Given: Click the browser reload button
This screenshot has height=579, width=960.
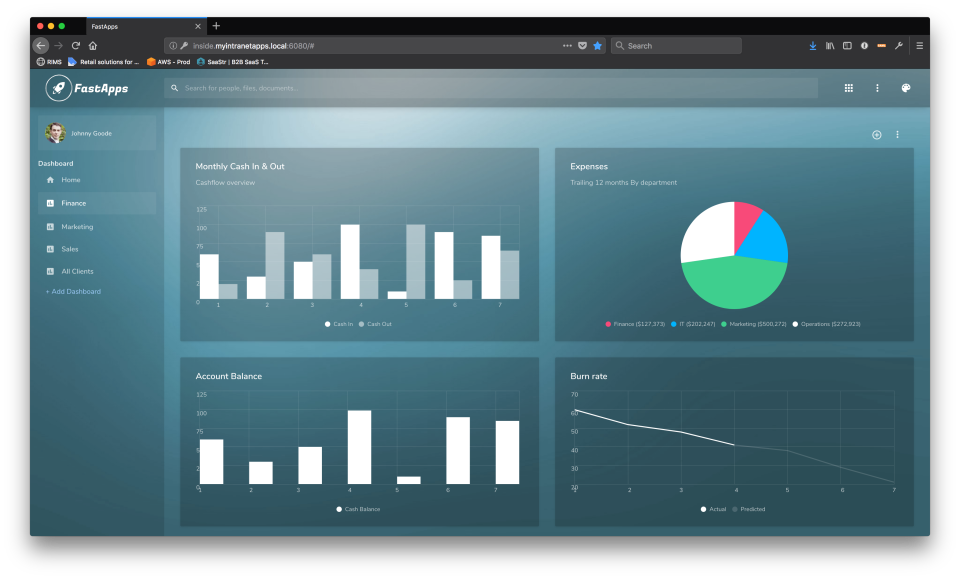Looking at the screenshot, I should click(75, 45).
